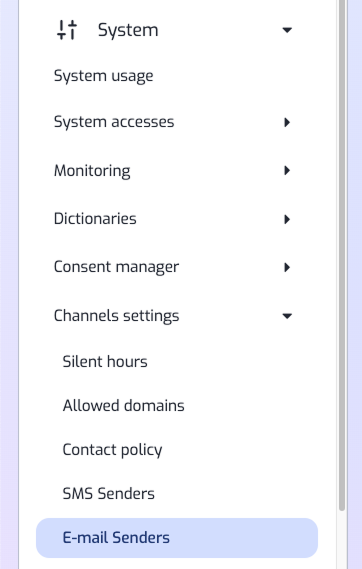
Task: Open the Contact policy settings
Action: 112,450
